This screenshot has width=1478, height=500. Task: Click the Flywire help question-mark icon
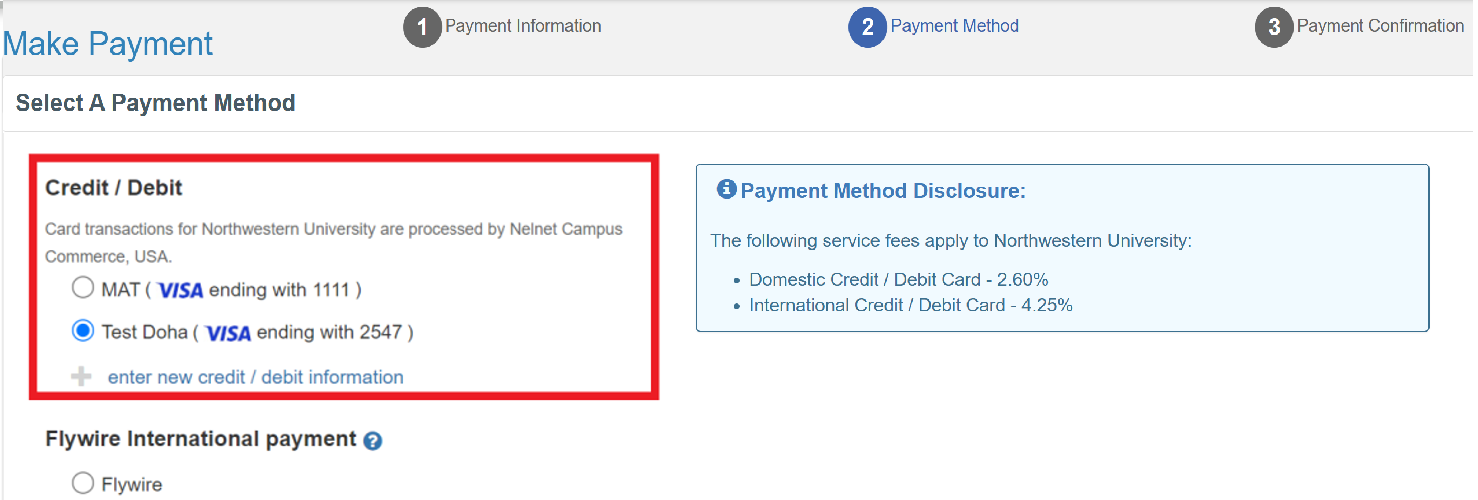[372, 440]
